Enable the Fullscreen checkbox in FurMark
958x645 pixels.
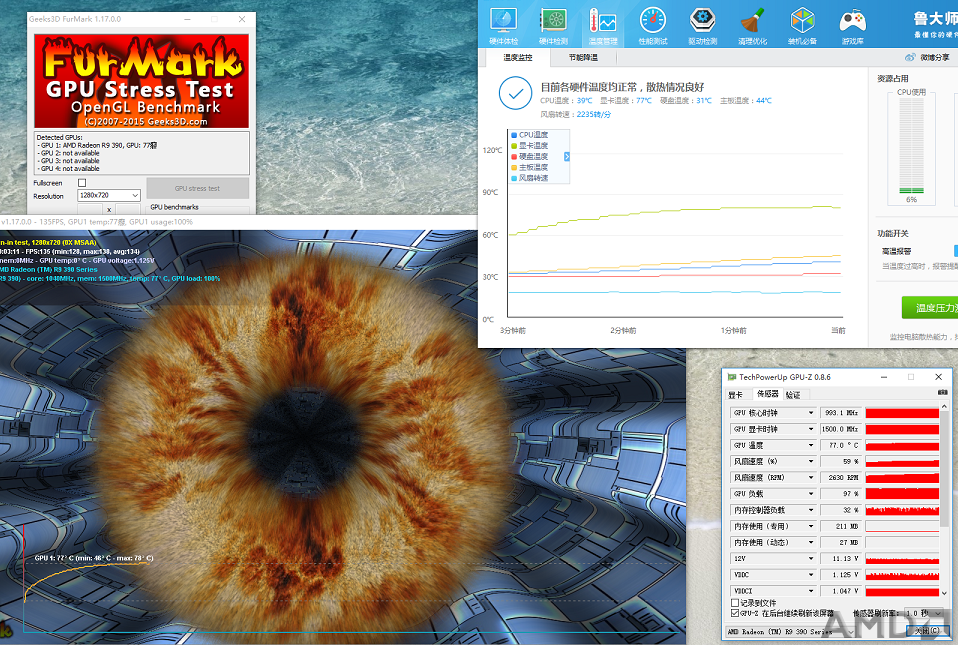pos(82,183)
